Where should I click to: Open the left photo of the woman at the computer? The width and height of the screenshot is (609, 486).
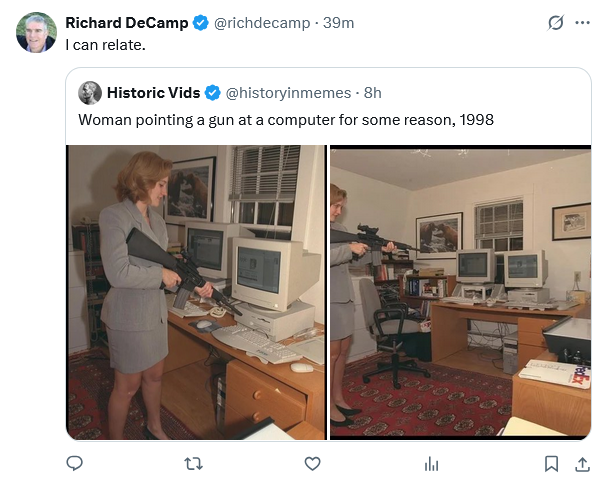196,292
